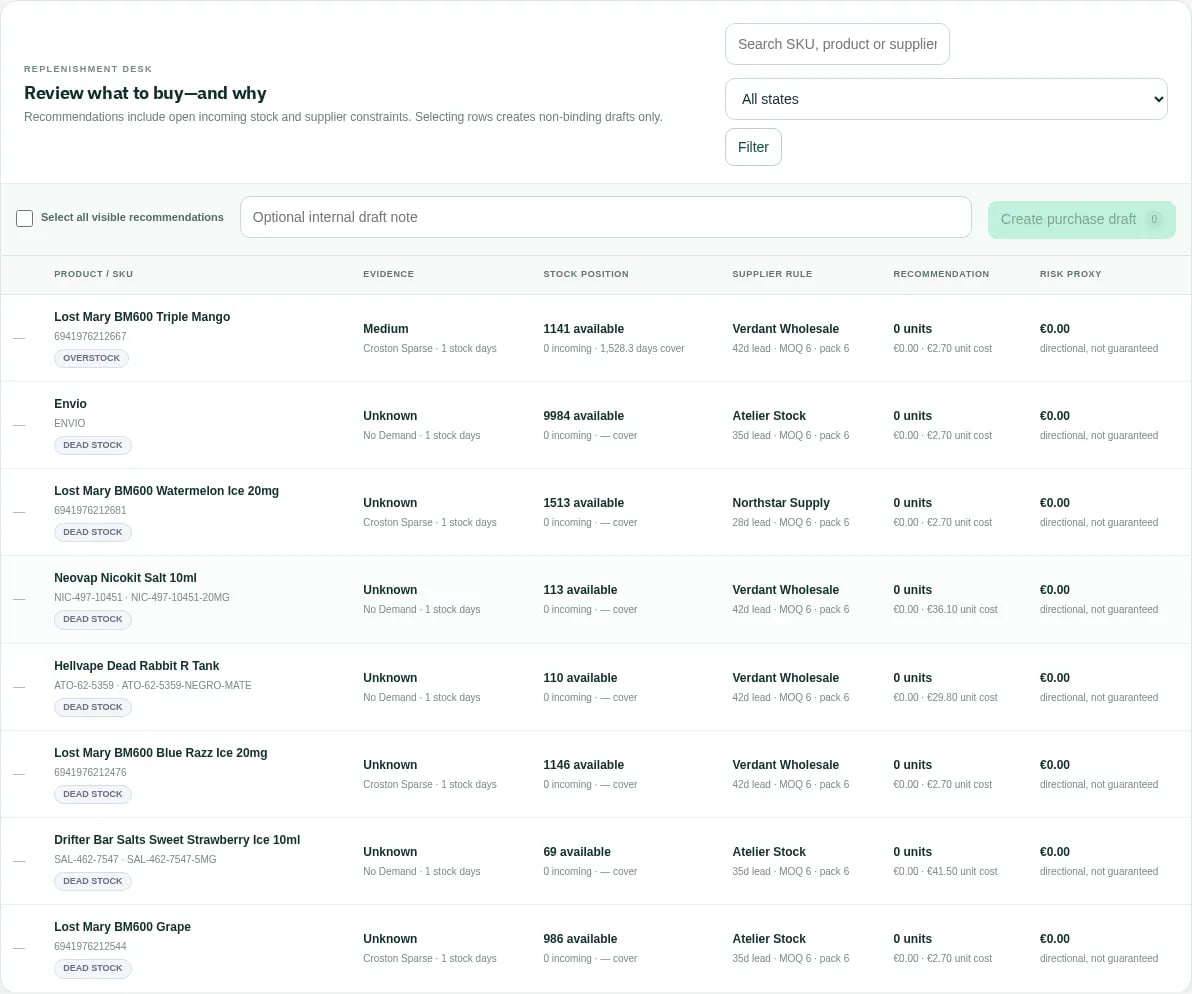1192x994 pixels.
Task: Click '110 available' stock value
Action: click(x=581, y=678)
